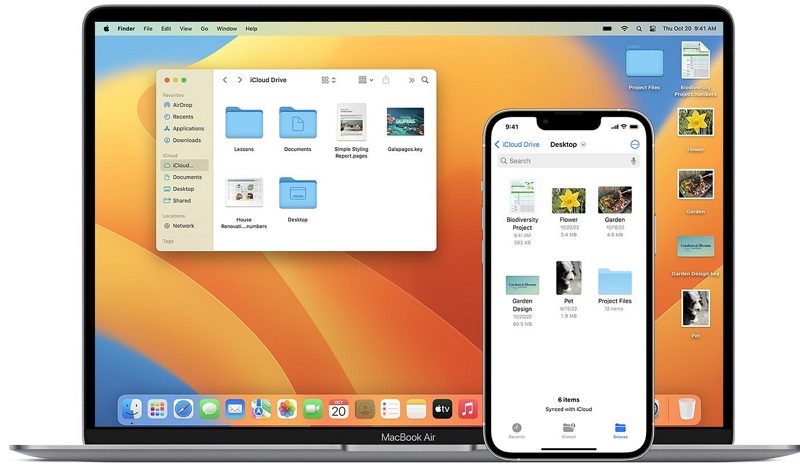This screenshot has width=800, height=463.
Task: Open Reminders app in Dock
Action: pos(390,409)
